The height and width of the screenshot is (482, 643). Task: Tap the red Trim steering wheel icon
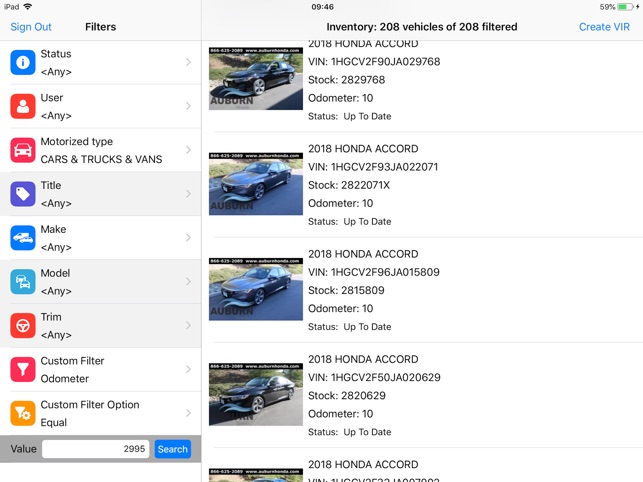coord(23,326)
